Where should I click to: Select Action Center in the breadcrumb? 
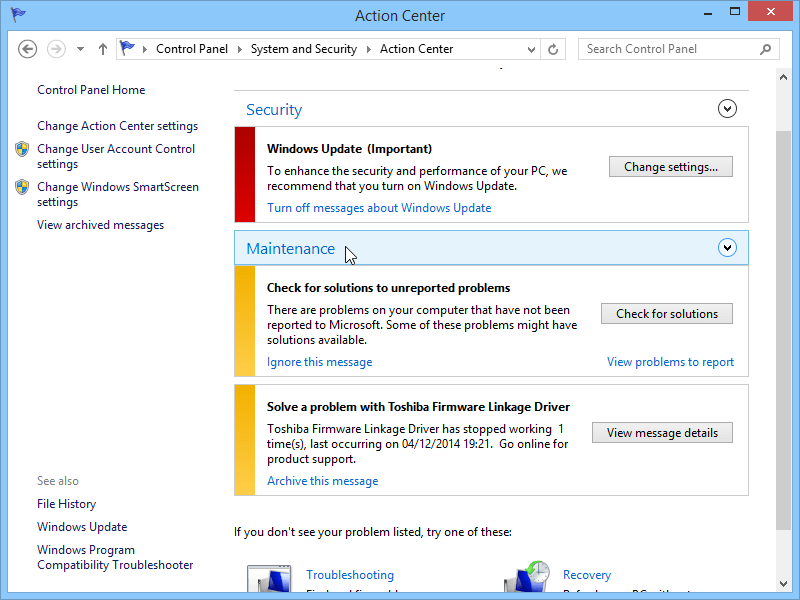click(416, 49)
